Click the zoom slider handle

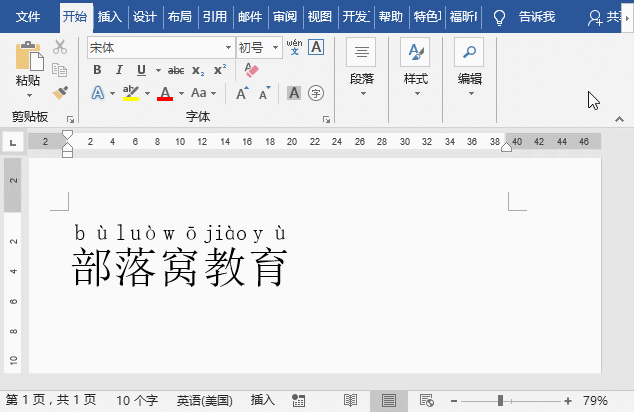(x=501, y=401)
